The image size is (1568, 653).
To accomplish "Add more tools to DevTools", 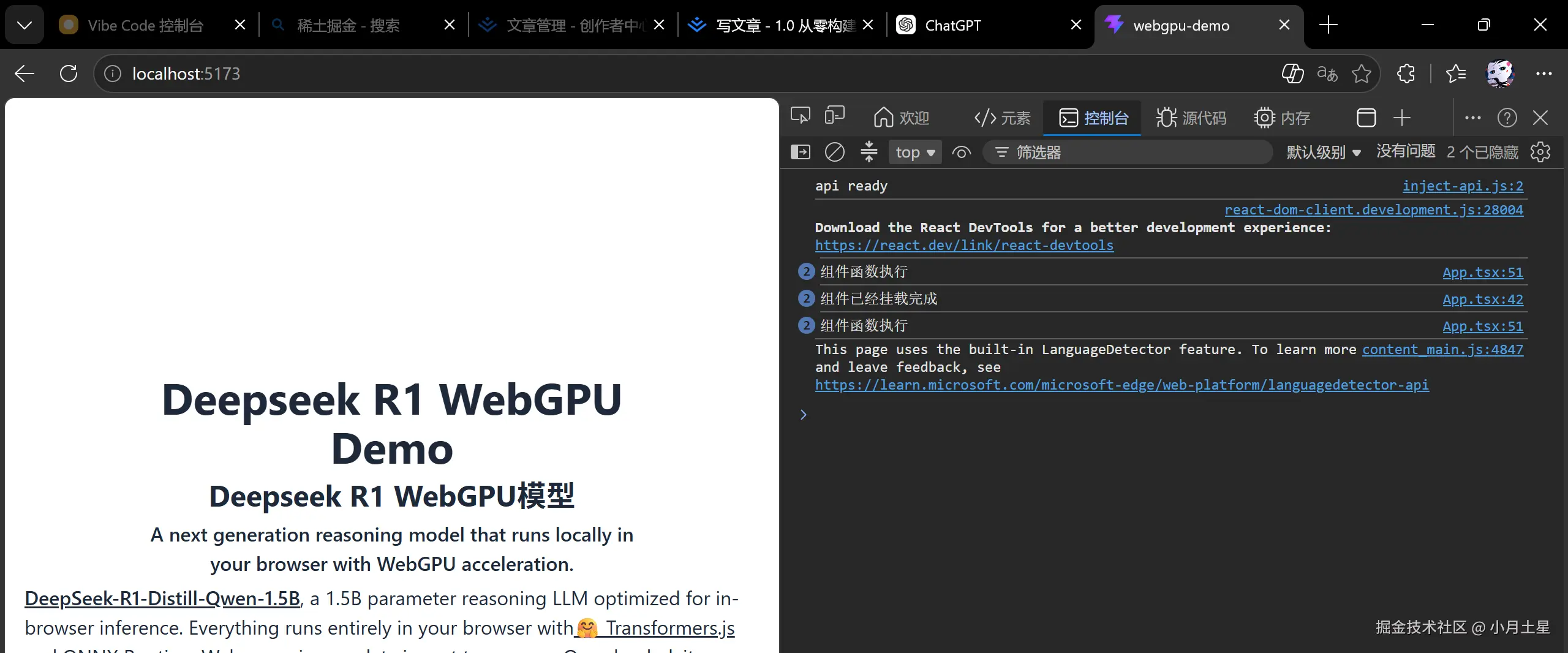I will pos(1402,118).
